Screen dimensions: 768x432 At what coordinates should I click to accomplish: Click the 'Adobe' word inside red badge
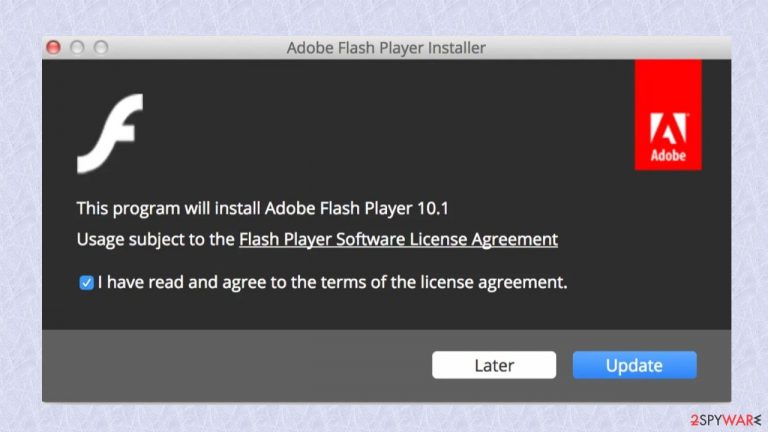coord(668,155)
